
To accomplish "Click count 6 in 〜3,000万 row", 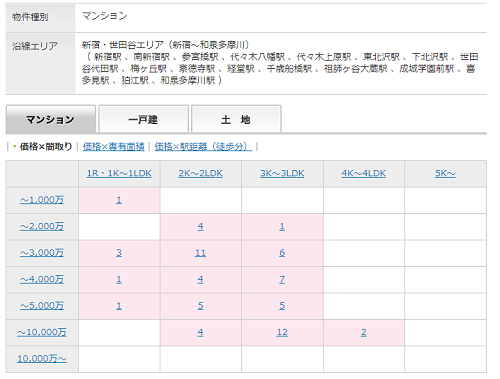I will pyautogui.click(x=282, y=253).
